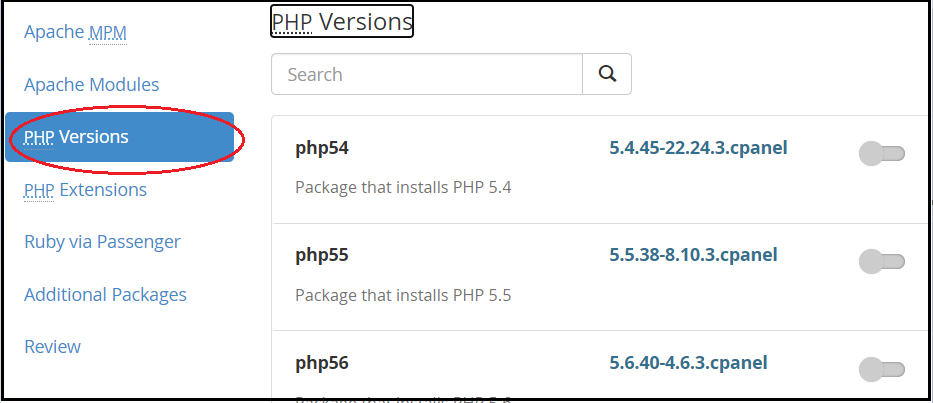Click version link 5.4.45-22.24.3.cpanel
933x403 pixels.
tap(698, 148)
